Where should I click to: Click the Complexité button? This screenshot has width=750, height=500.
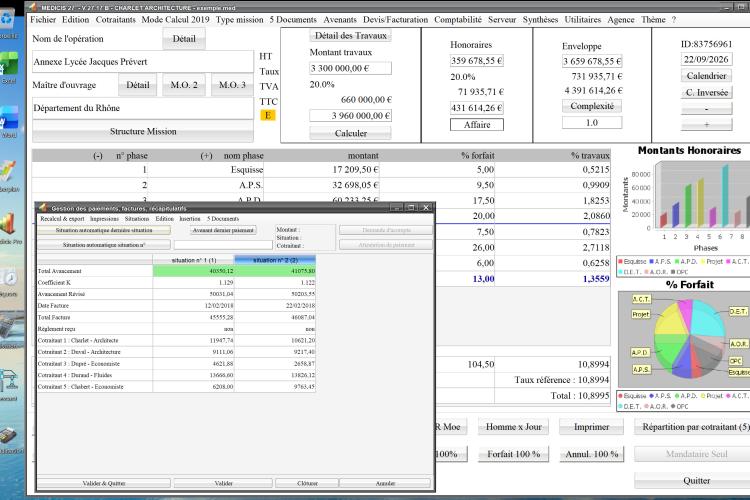(x=592, y=106)
